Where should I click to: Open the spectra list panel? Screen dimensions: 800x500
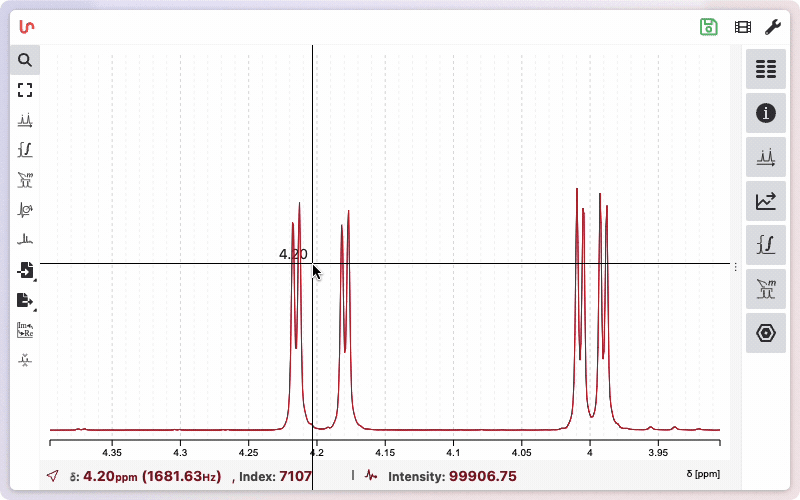coord(766,69)
